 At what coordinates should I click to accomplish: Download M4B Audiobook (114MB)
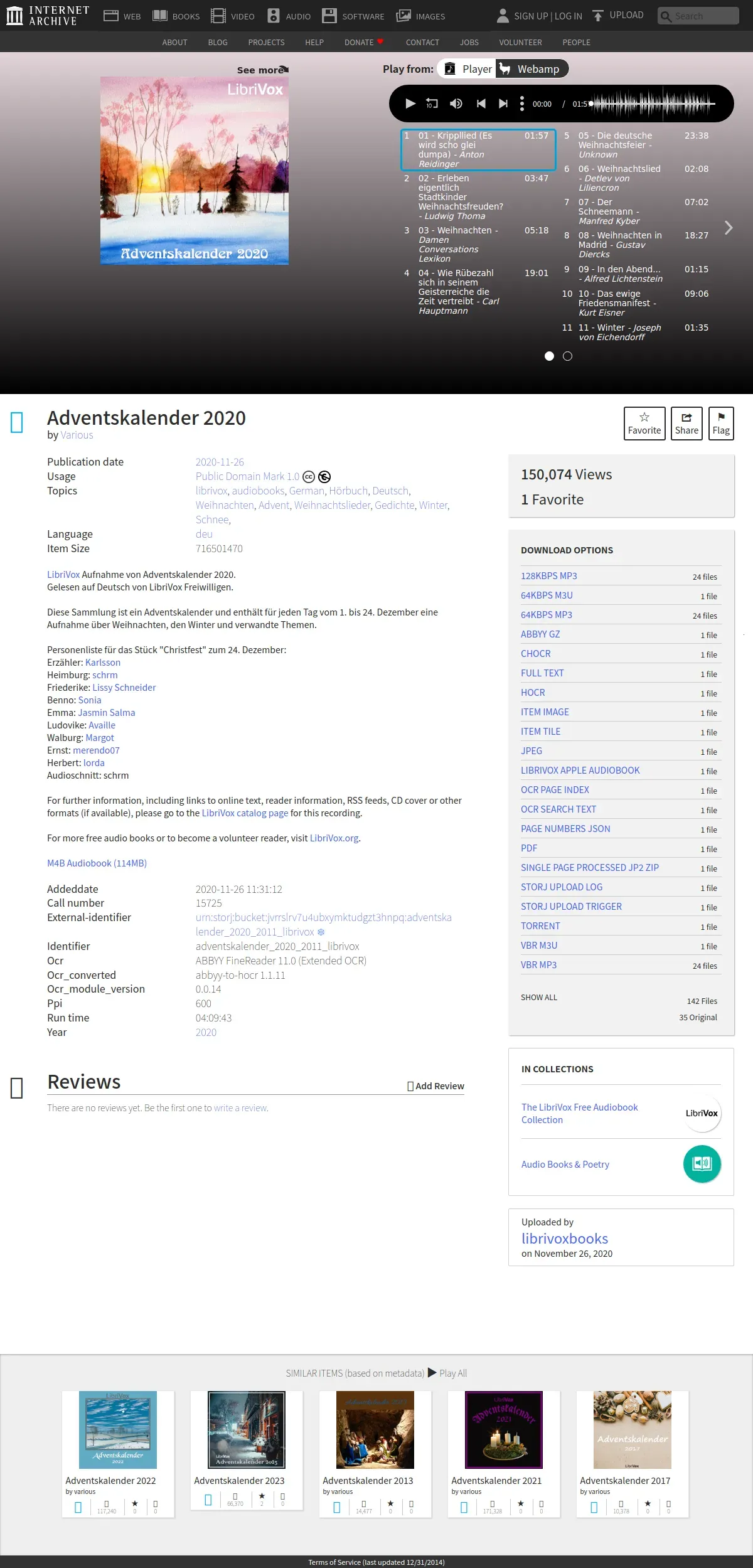click(x=97, y=863)
